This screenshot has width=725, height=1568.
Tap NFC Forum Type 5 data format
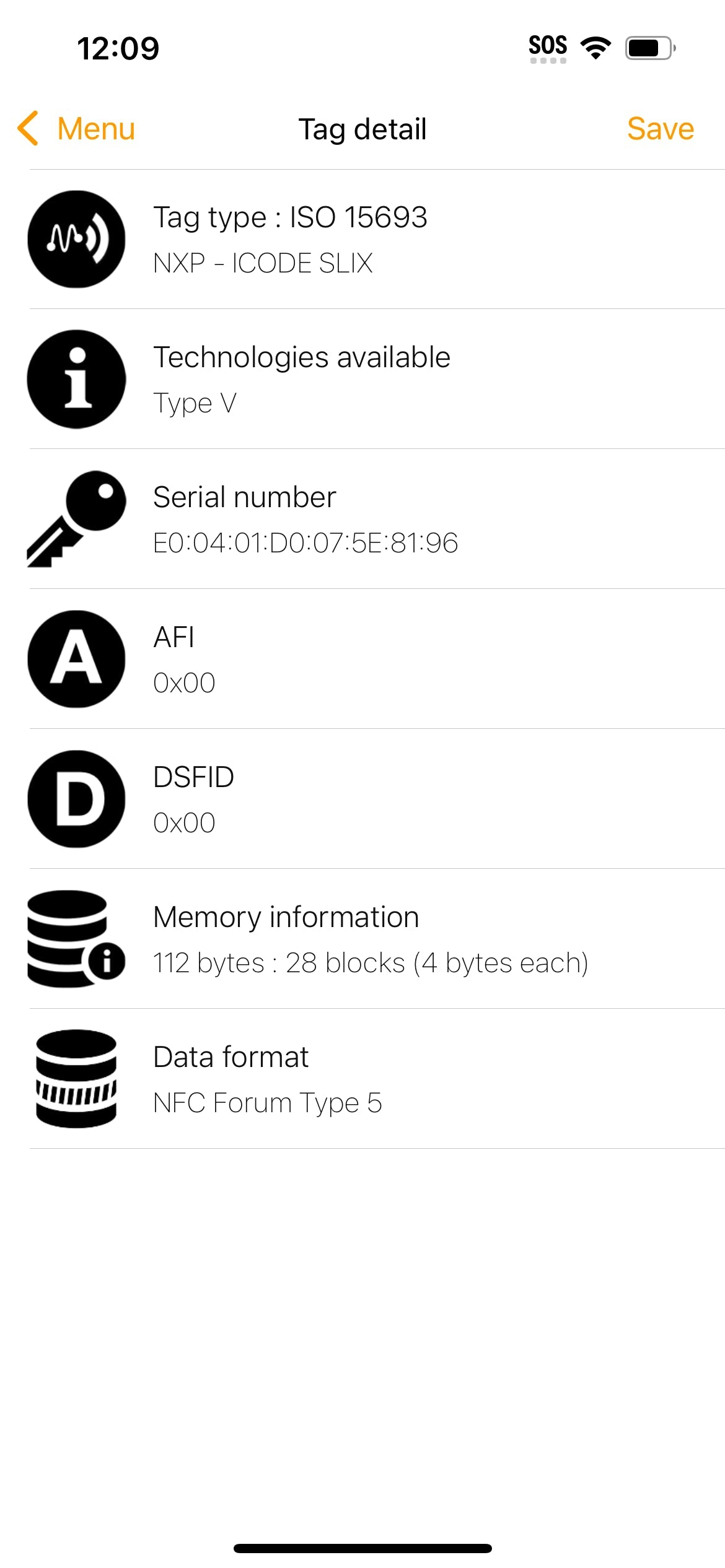coord(267,1103)
